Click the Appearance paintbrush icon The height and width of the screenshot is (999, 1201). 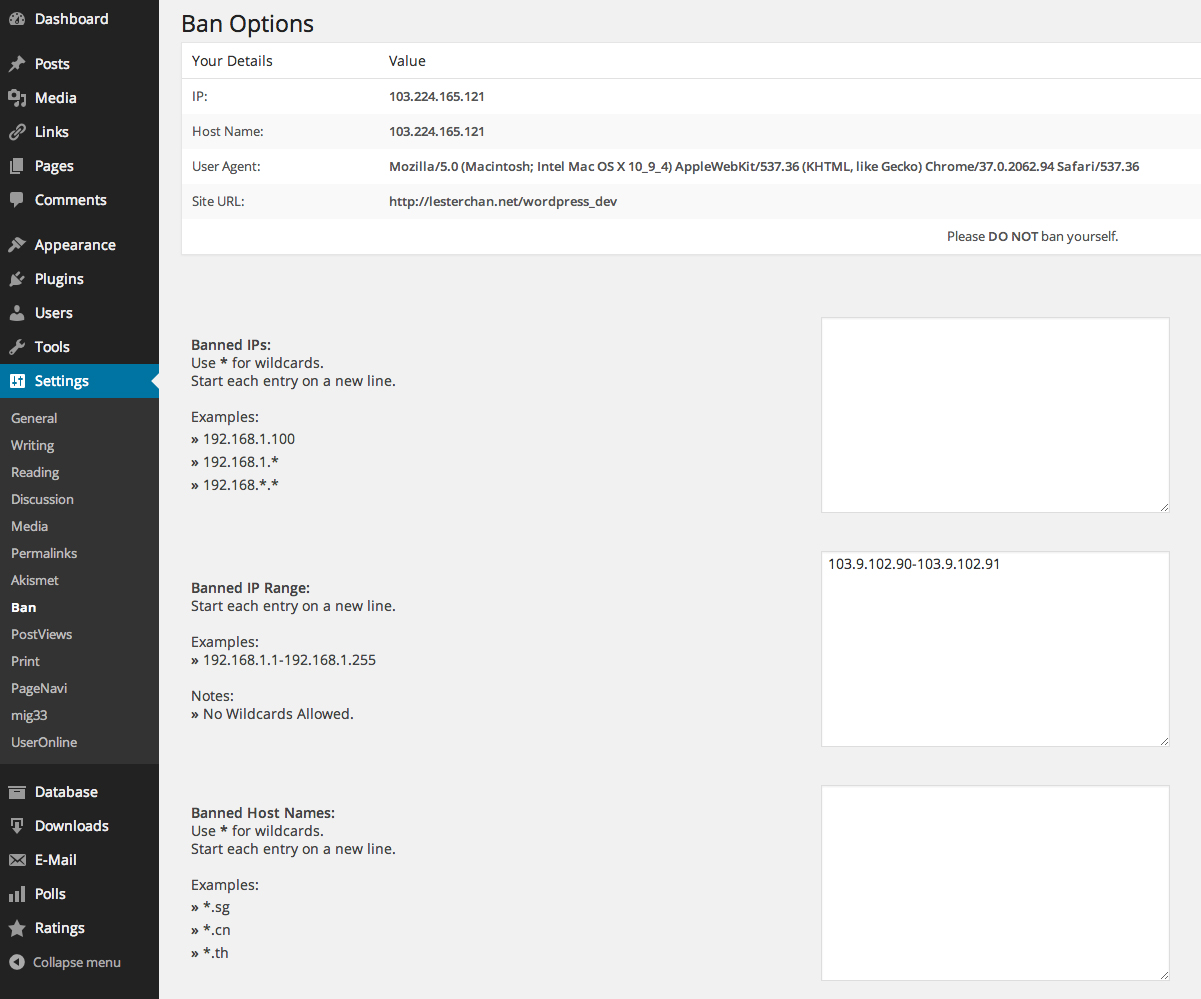(x=17, y=245)
